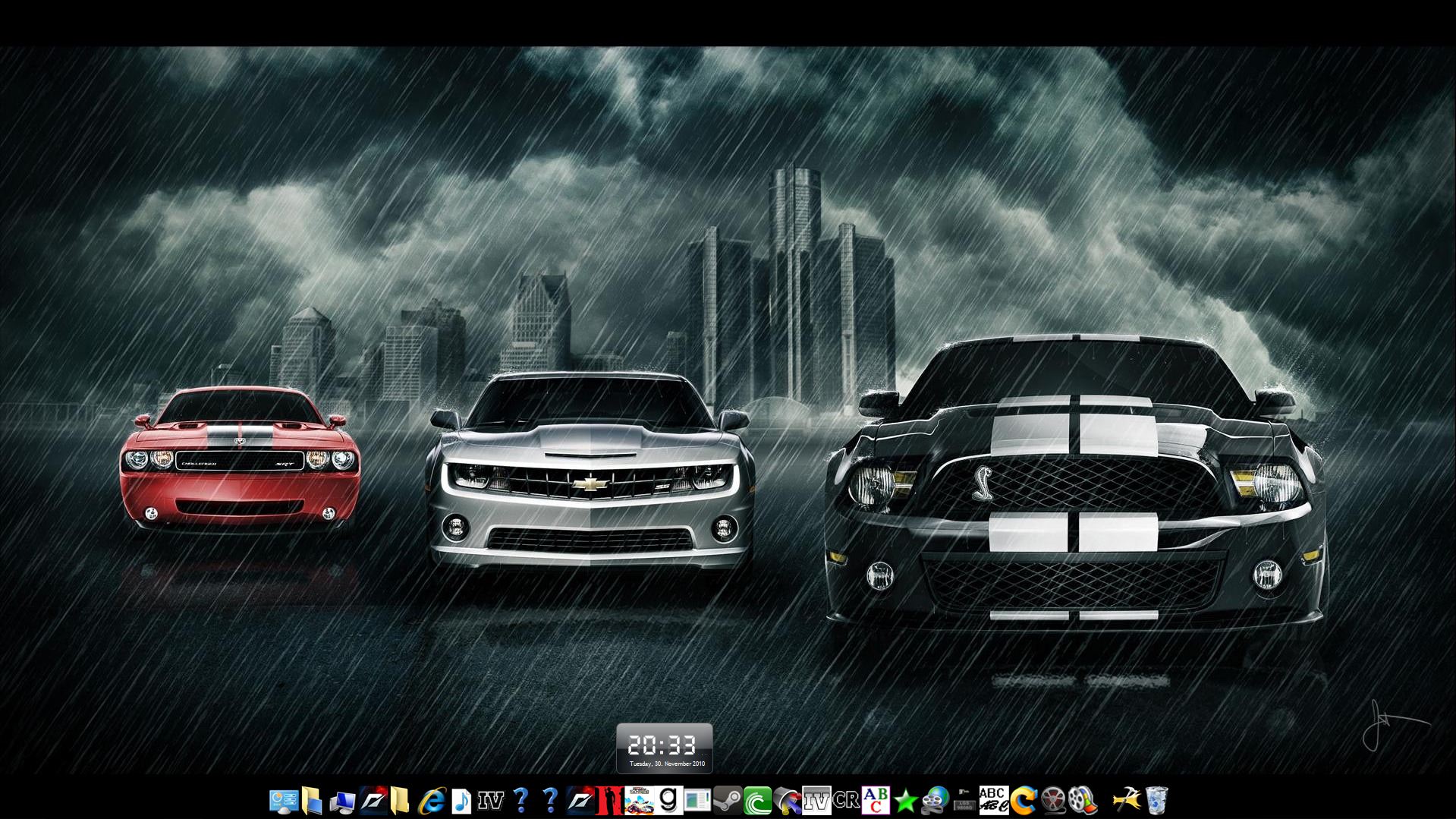1456x819 pixels.
Task: Launch the Burnout Paradise dock icon
Action: point(639,801)
